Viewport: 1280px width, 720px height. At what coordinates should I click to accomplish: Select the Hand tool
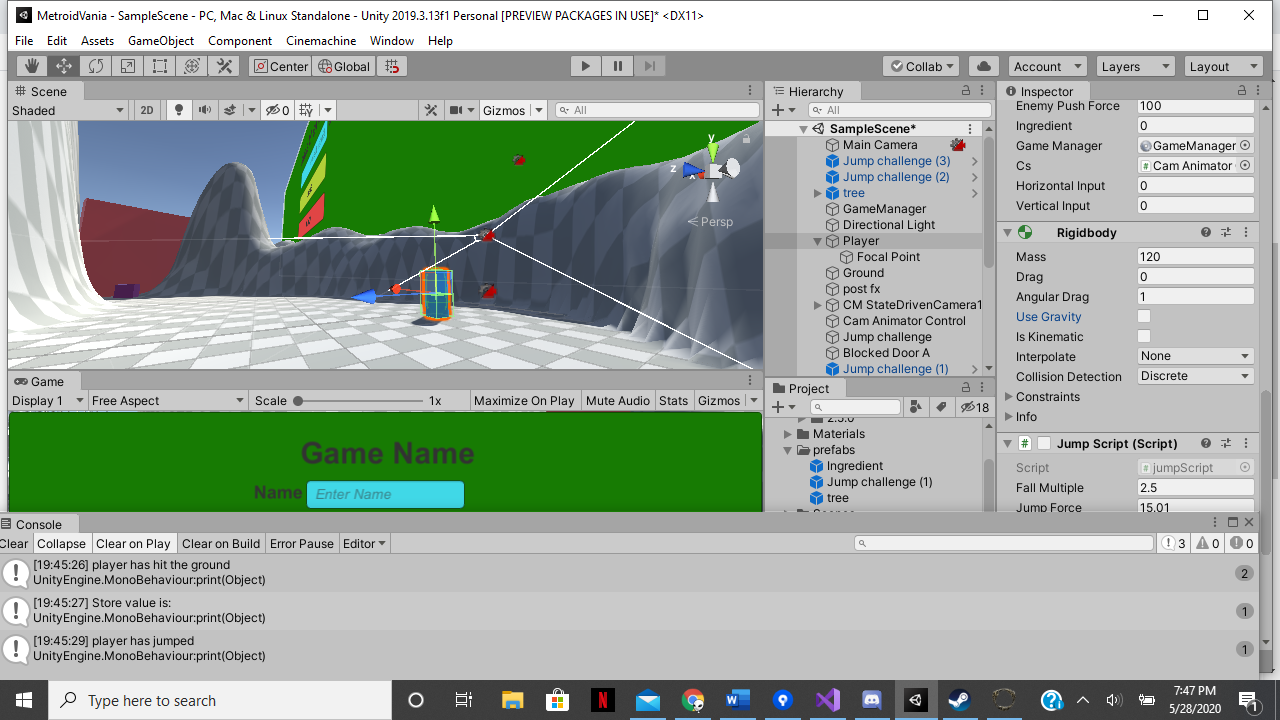coord(32,66)
